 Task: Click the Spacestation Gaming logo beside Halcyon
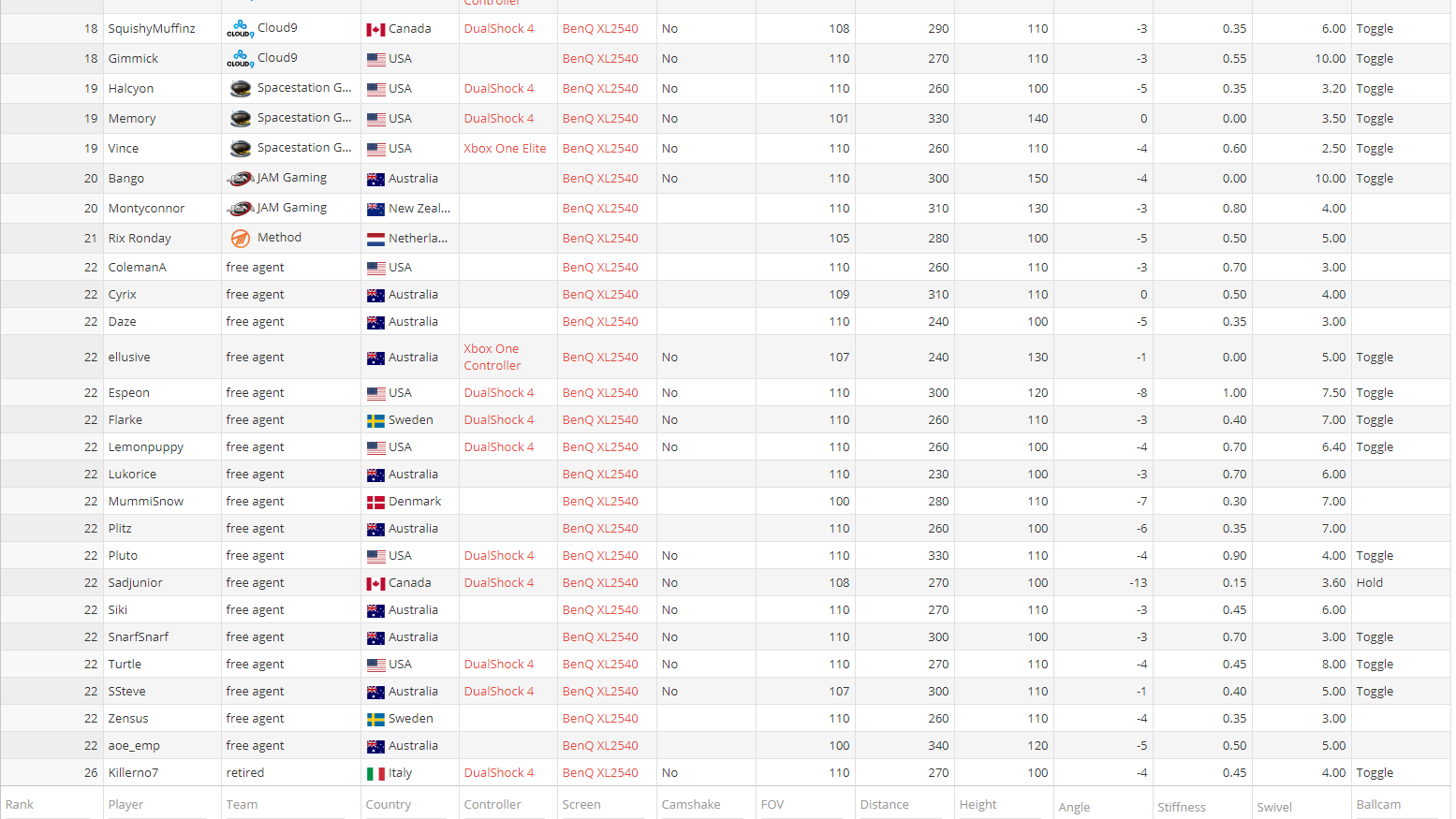tap(241, 89)
